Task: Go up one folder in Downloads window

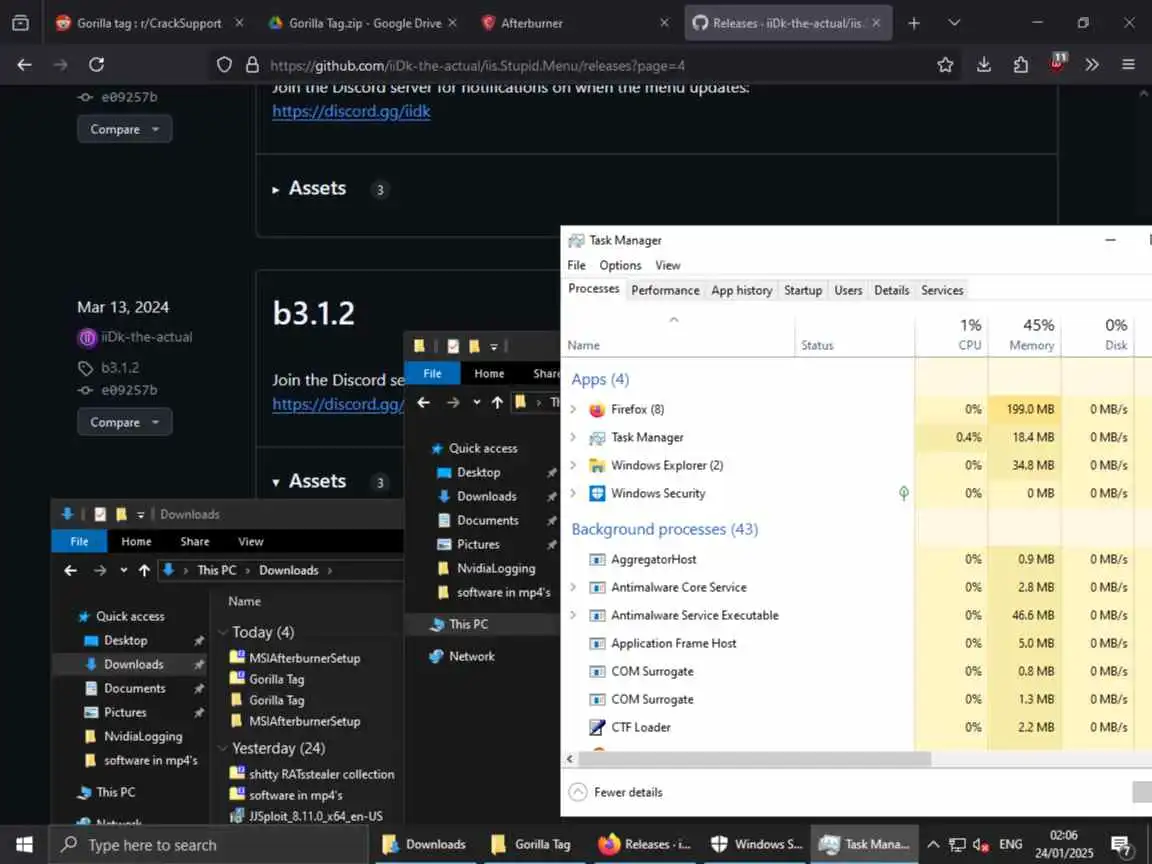Action: point(144,570)
